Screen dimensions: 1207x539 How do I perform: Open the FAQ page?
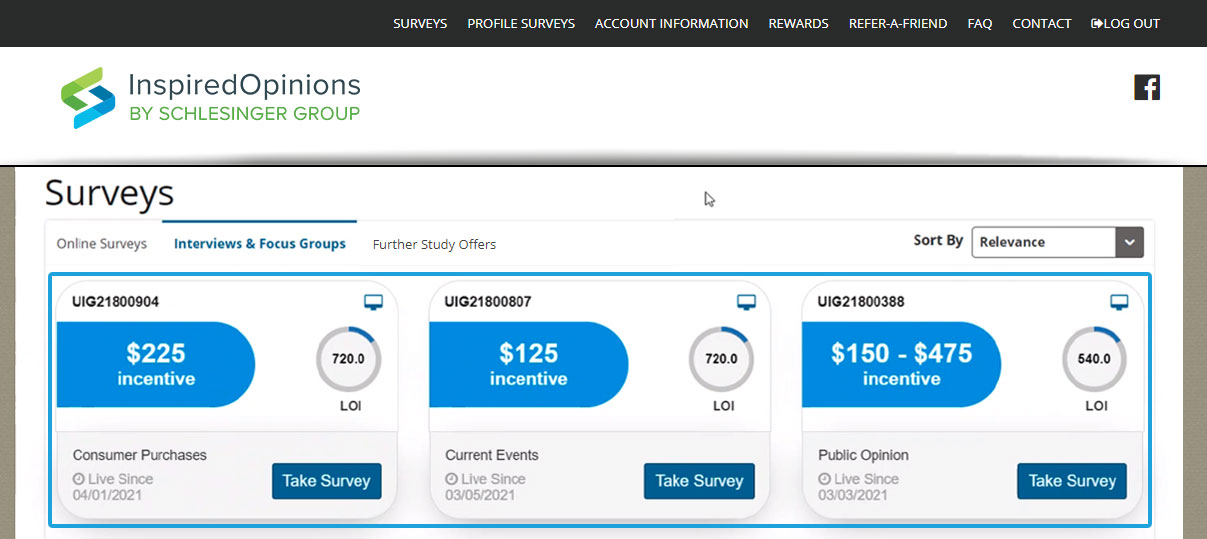click(x=980, y=23)
